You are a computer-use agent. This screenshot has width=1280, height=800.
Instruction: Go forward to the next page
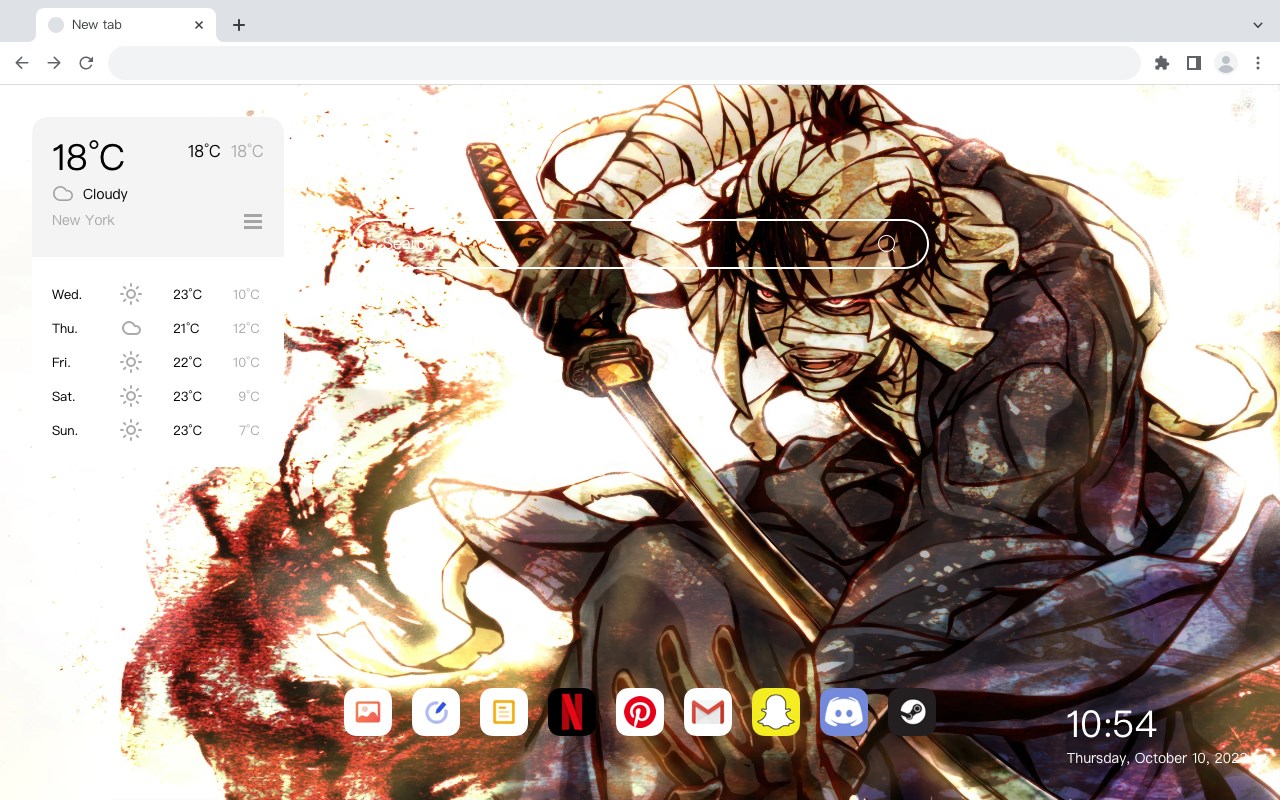coord(54,63)
